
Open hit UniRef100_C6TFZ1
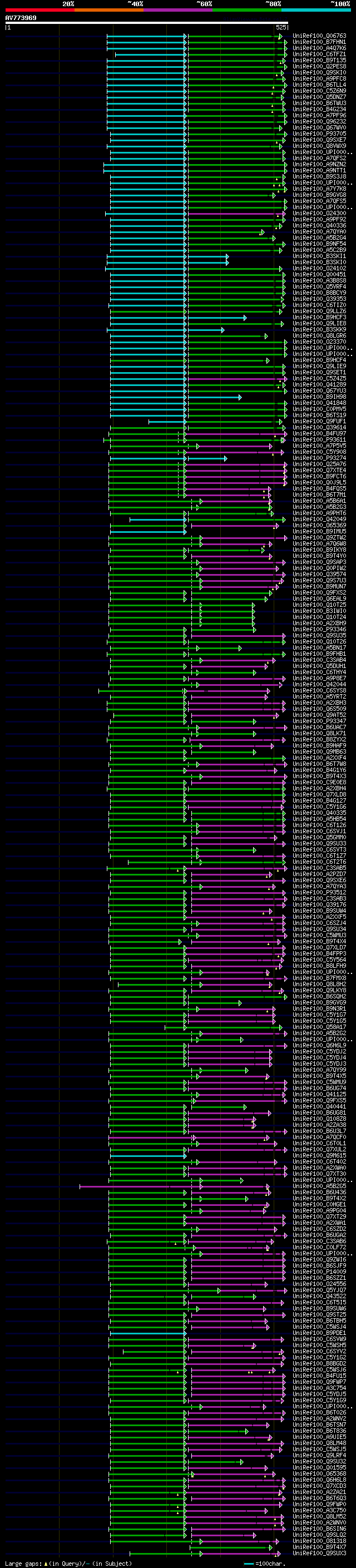coord(319,54)
